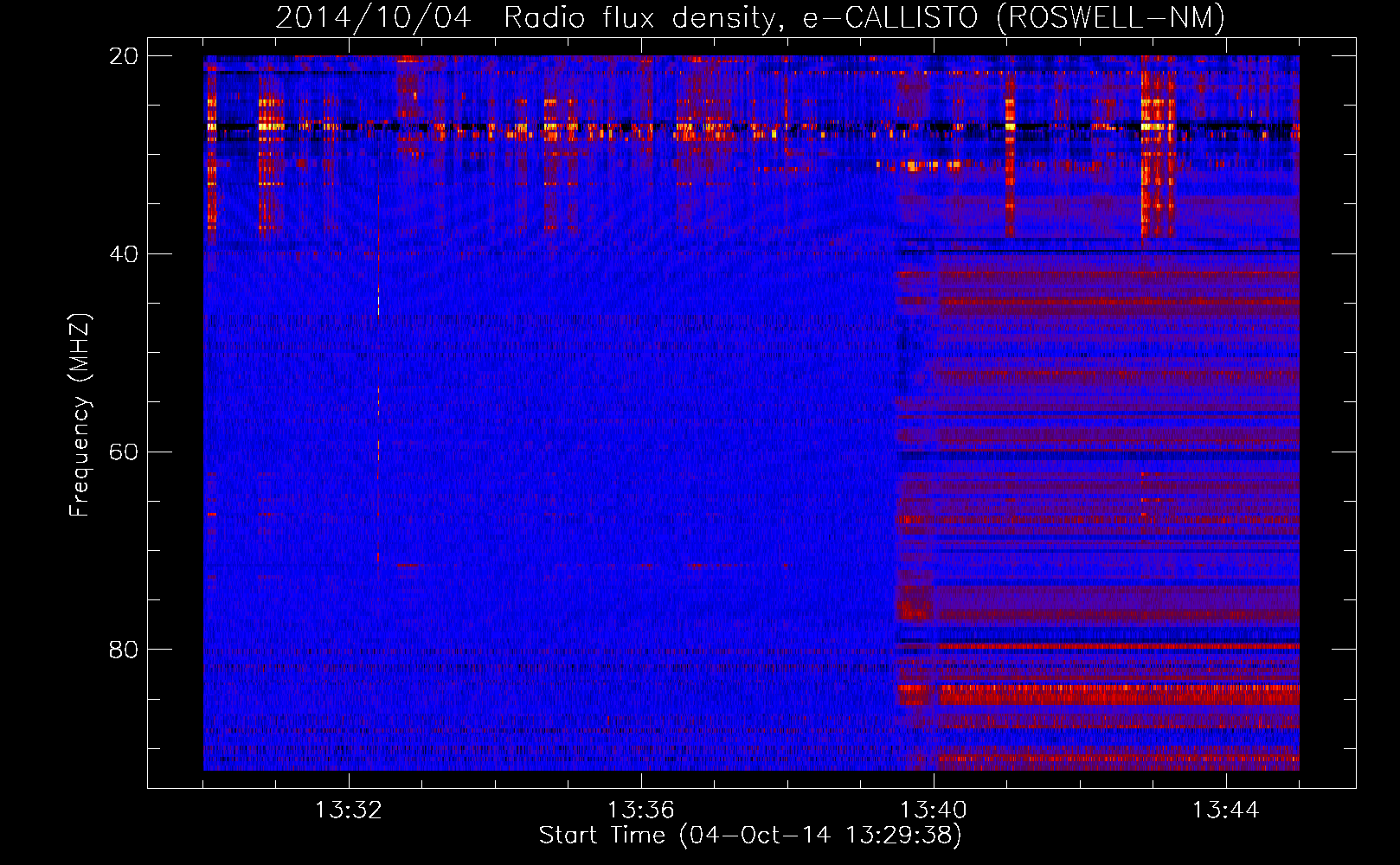Click the "Start Time (04-Oct-14 13:29:38)" label
The image size is (1400, 865).
pos(750,836)
